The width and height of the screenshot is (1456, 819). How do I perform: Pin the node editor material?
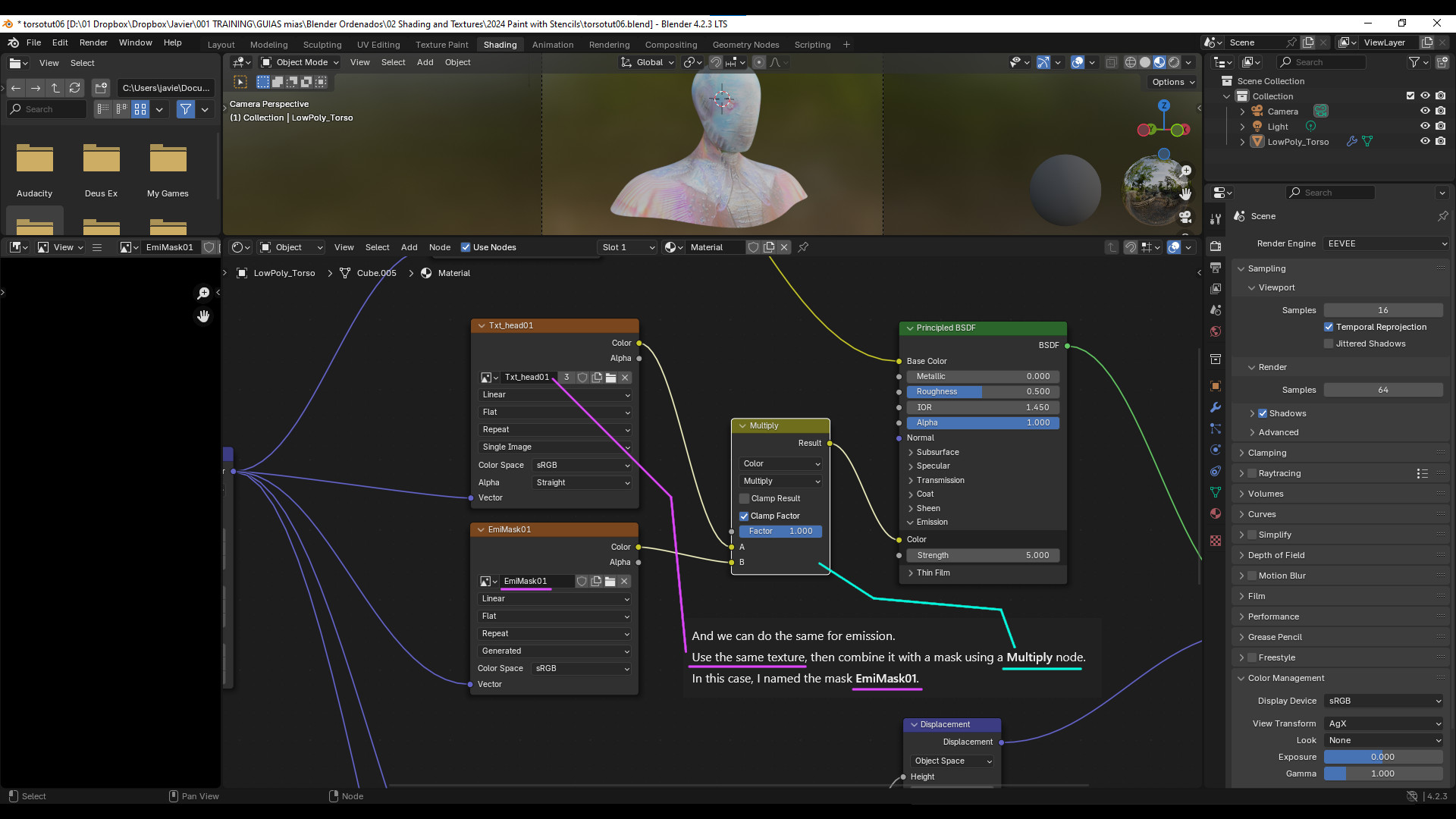point(803,247)
